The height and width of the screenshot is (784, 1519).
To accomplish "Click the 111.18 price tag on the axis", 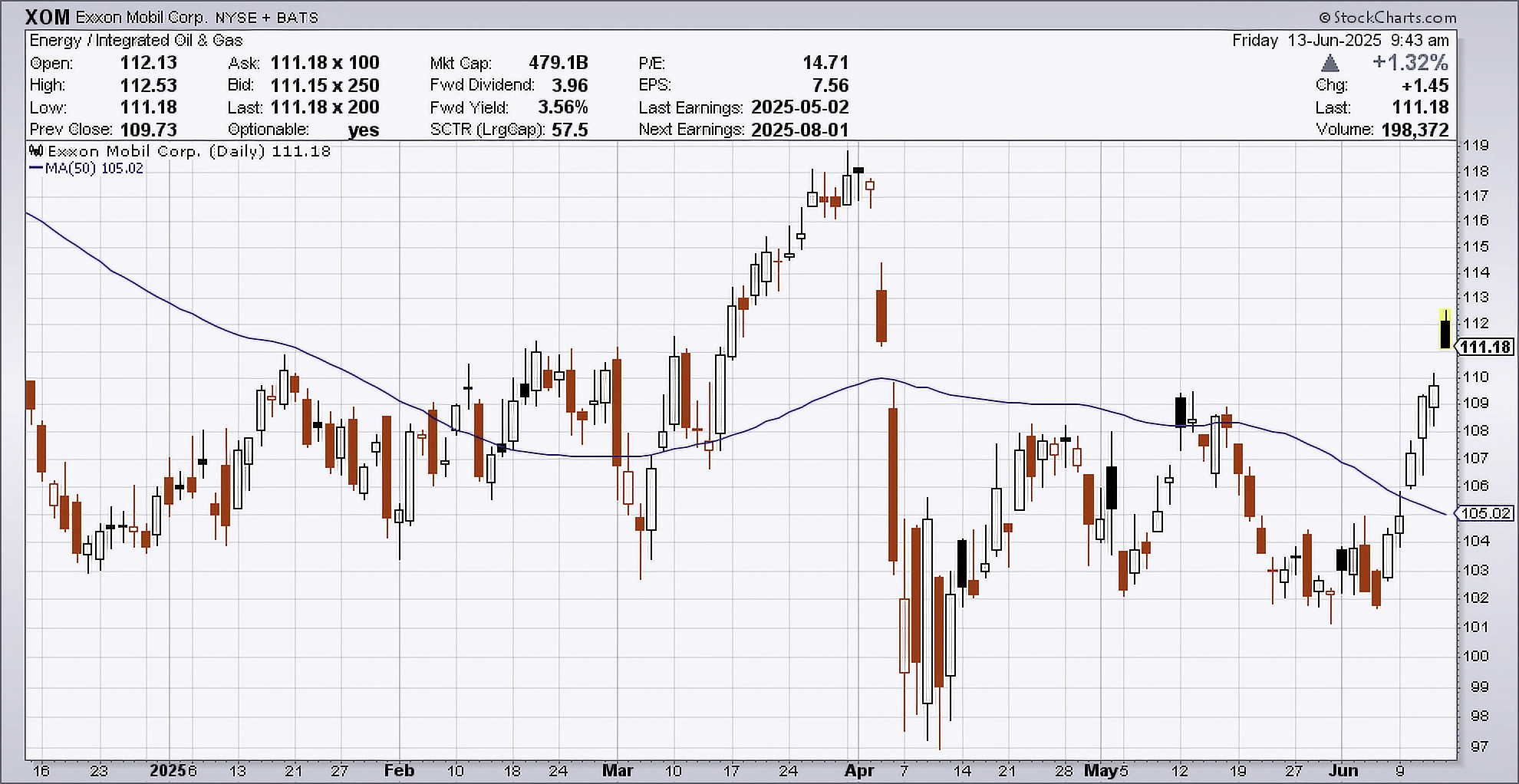I will pos(1485,348).
